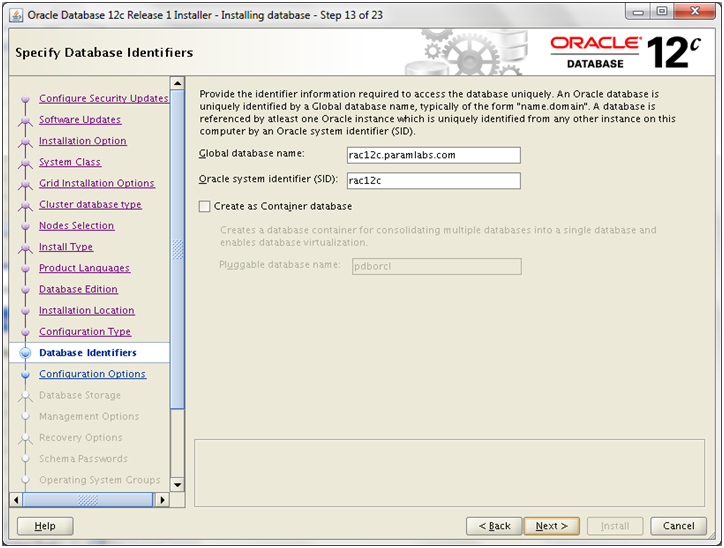The image size is (724, 548).
Task: Click the step marker beside Product Languages
Action: [25, 269]
